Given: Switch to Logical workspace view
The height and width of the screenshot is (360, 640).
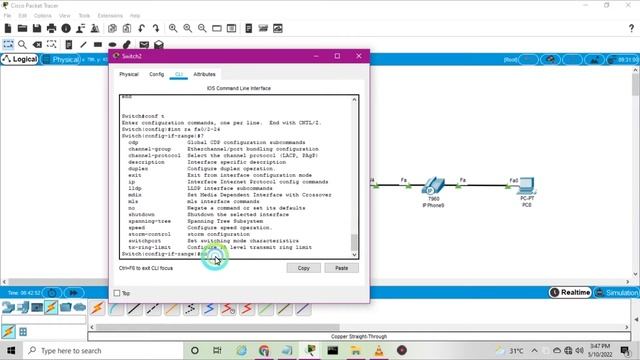Looking at the screenshot, I should [x=20, y=59].
